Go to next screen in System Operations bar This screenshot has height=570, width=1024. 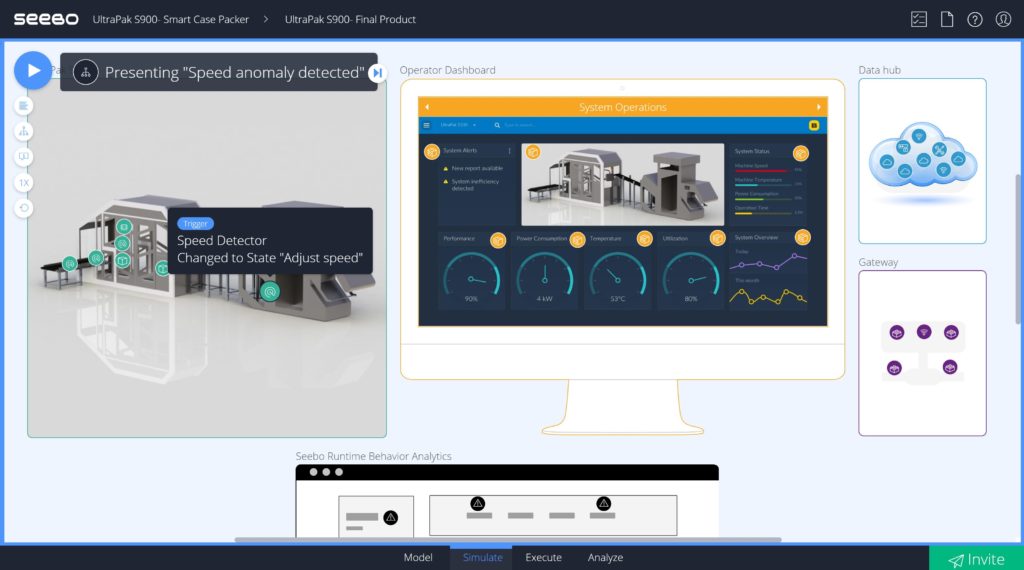pyautogui.click(x=818, y=107)
